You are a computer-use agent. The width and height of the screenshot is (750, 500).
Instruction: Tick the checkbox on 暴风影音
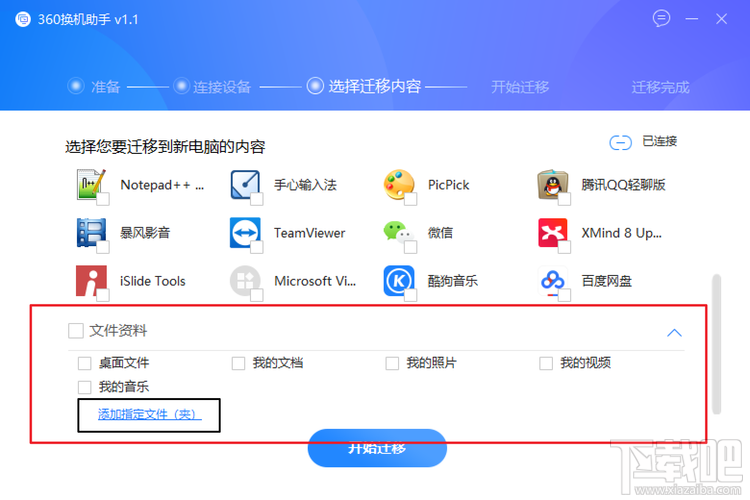point(103,247)
